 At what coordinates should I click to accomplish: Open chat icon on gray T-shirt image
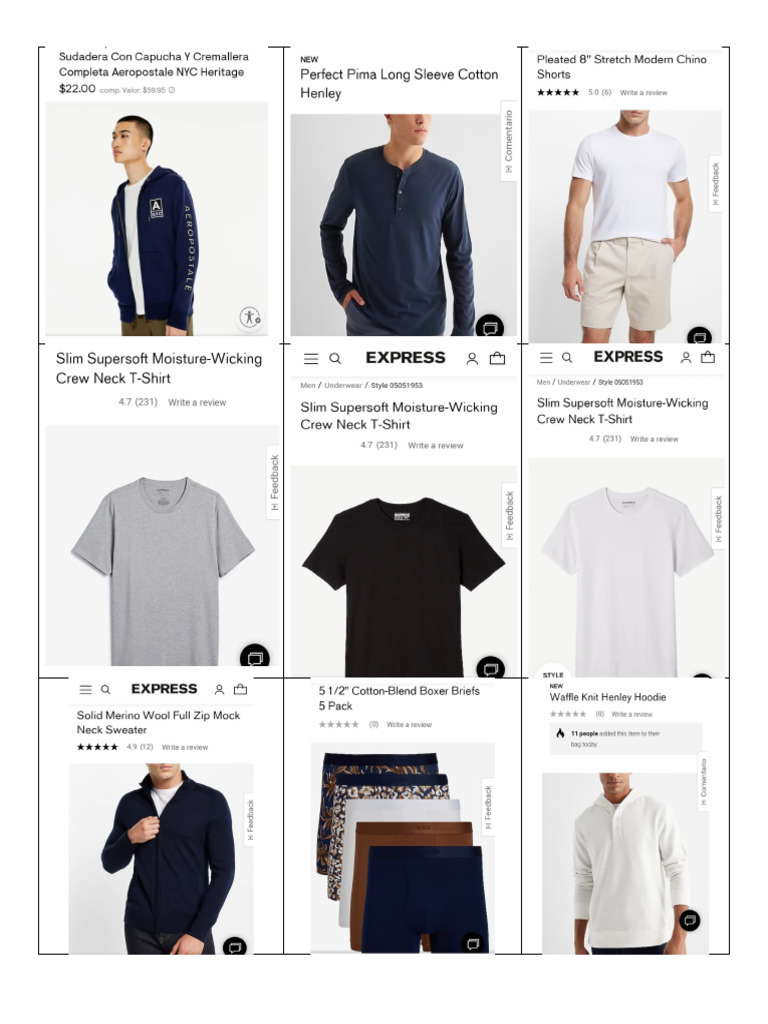pyautogui.click(x=255, y=657)
